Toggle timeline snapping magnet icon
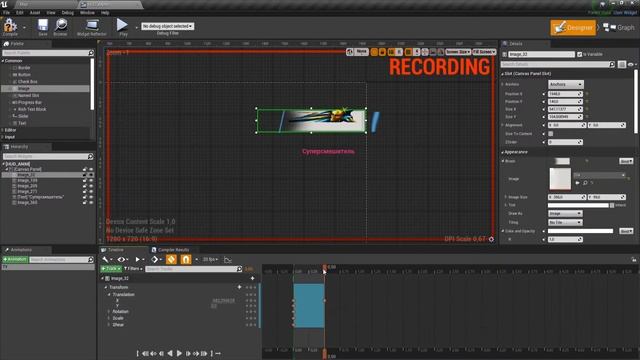This screenshot has height=360, width=640. coord(186,259)
